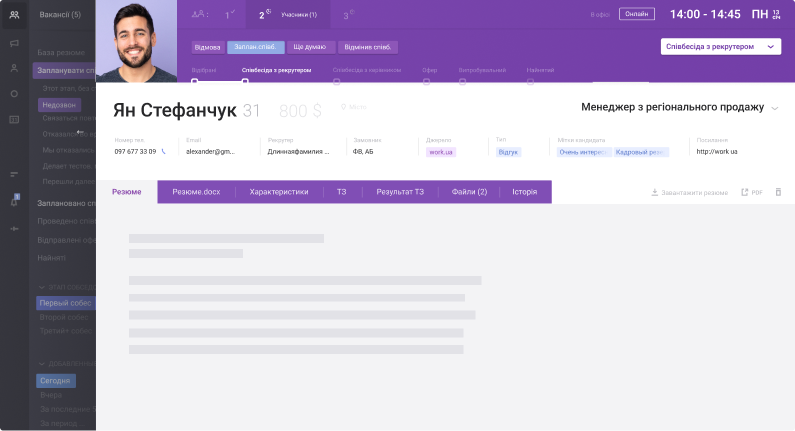Collapse the Добавленные section chevron

[x=42, y=364]
